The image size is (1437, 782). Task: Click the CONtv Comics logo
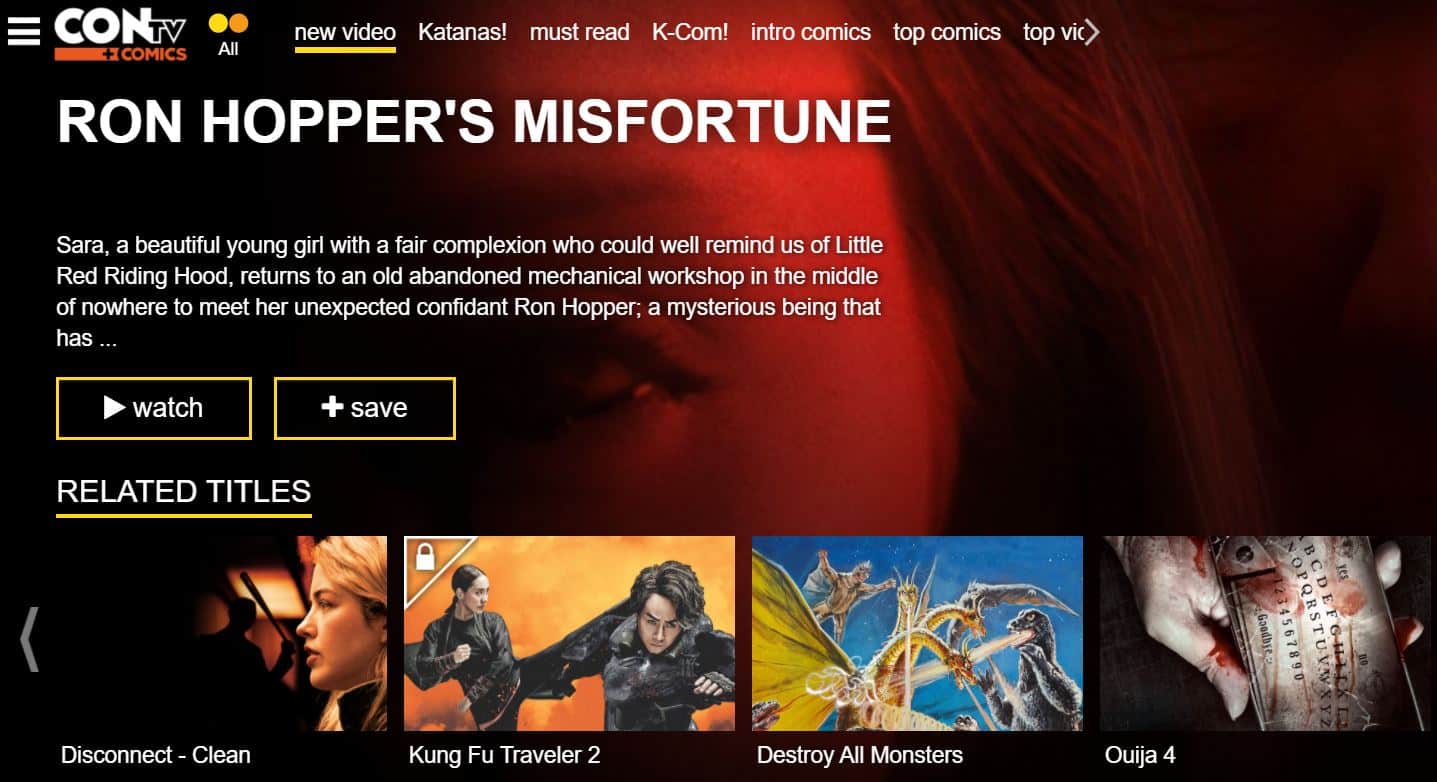pyautogui.click(x=121, y=34)
